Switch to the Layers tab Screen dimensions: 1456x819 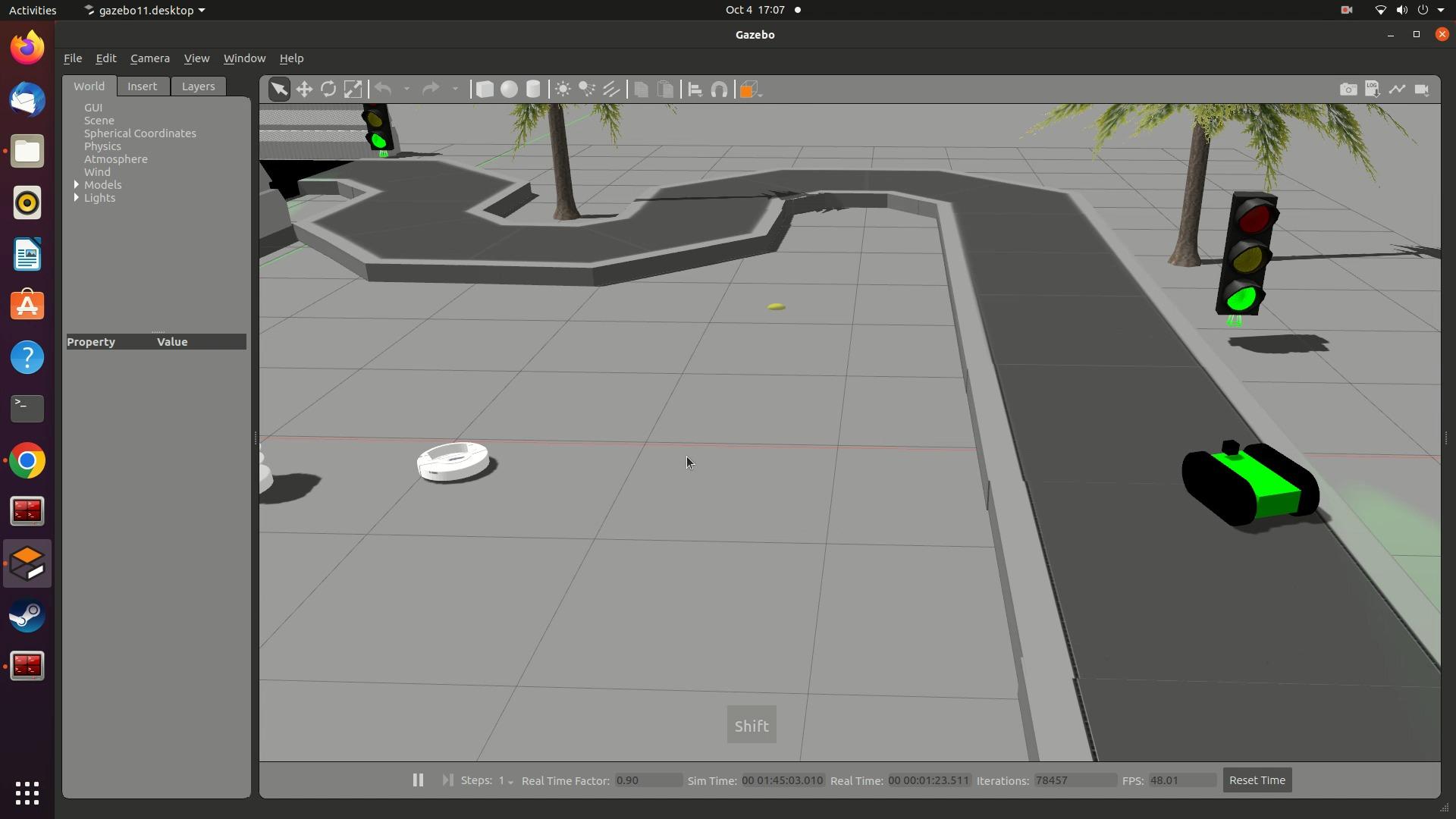click(198, 86)
